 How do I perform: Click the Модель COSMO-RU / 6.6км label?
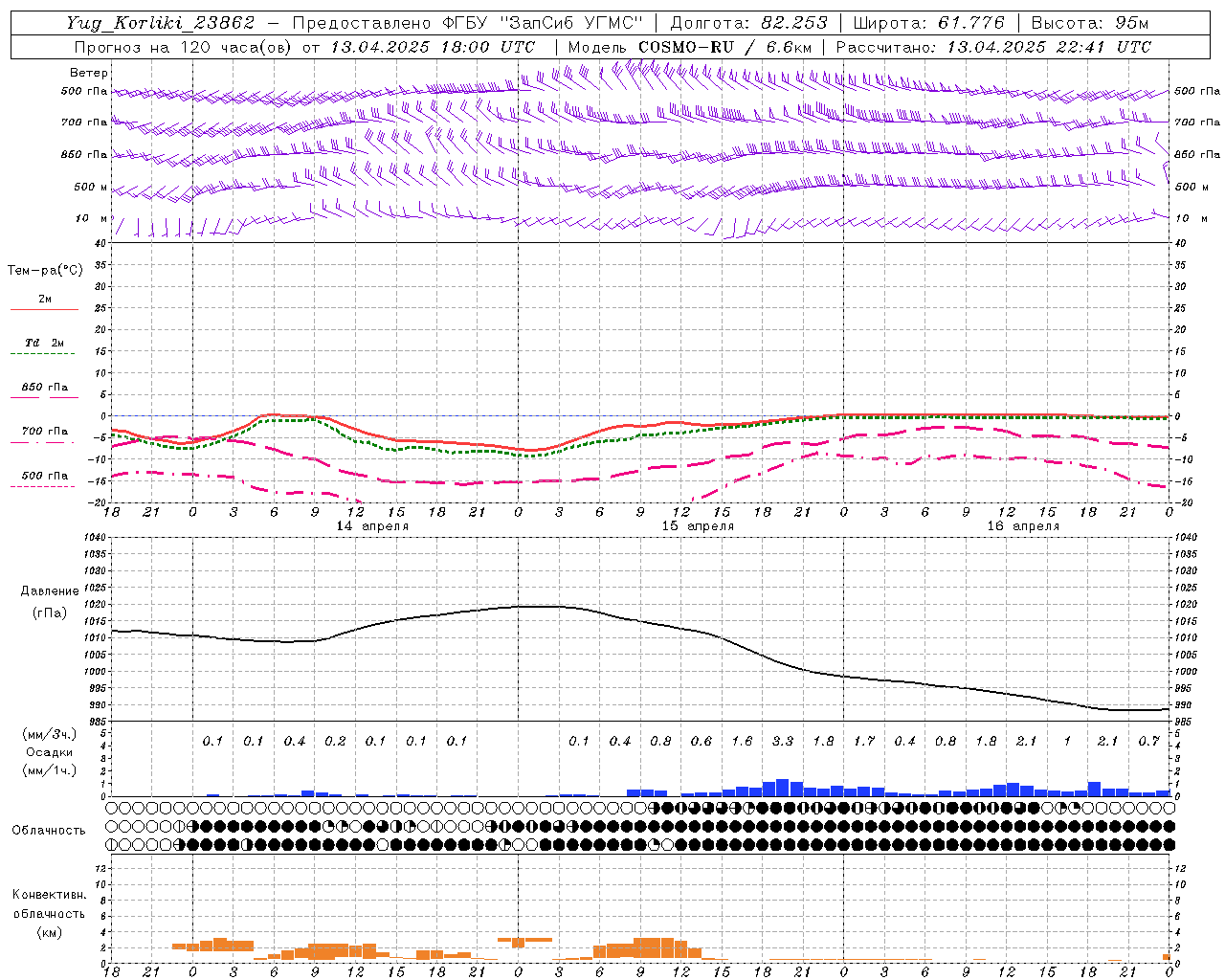(x=690, y=47)
